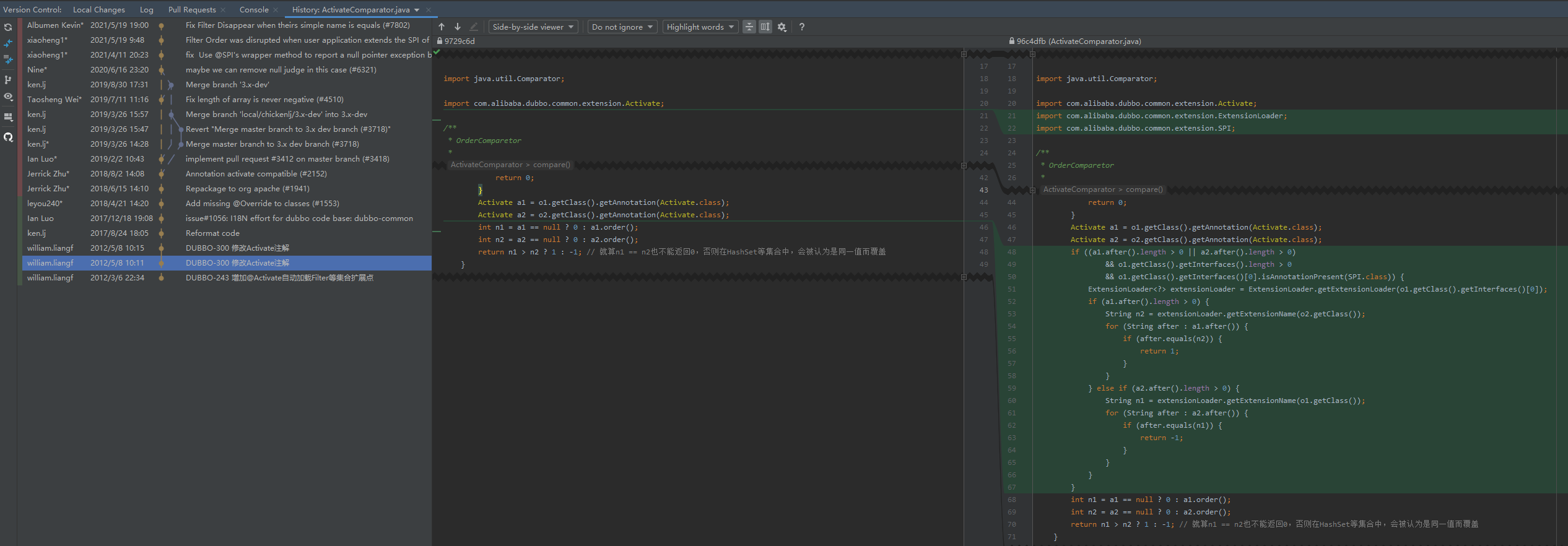
Task: Expand the top collapsed fragment in right pane
Action: click(x=1032, y=54)
